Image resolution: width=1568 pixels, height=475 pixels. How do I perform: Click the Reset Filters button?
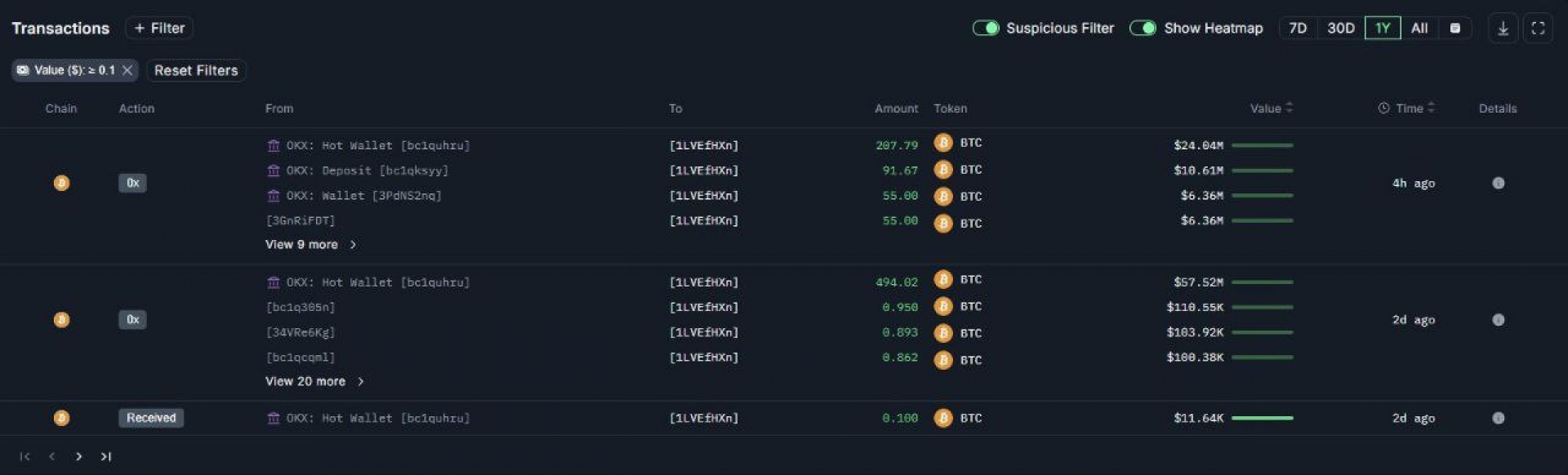pyautogui.click(x=196, y=70)
